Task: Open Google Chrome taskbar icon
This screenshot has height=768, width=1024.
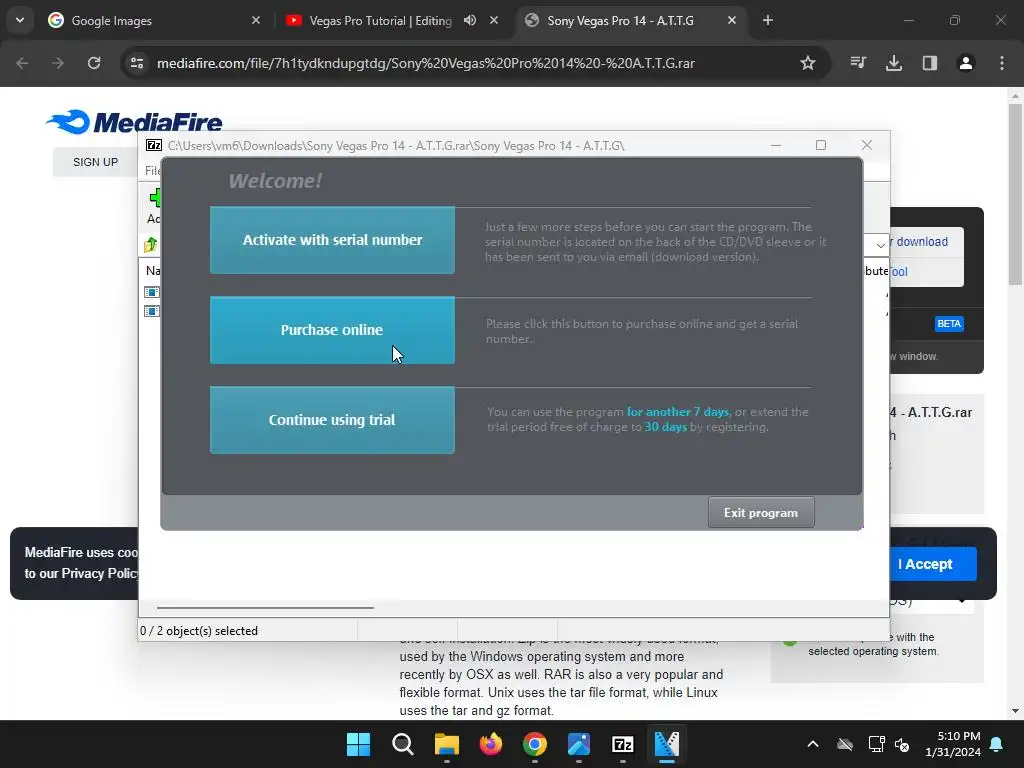Action: pyautogui.click(x=535, y=744)
